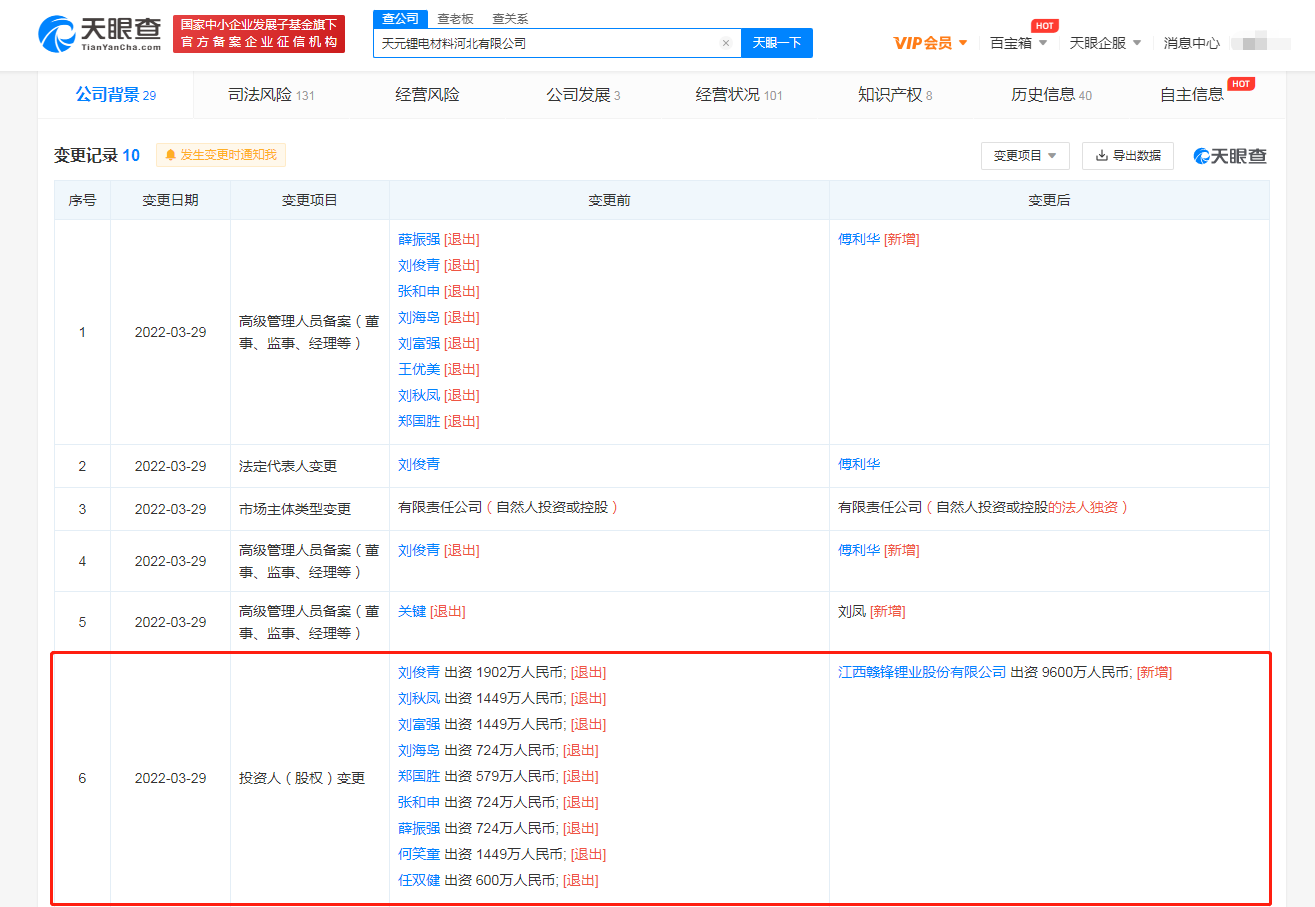This screenshot has width=1315, height=907.
Task: Open 刘秋凤 investor link with 1449万 contribution
Action: 419,699
